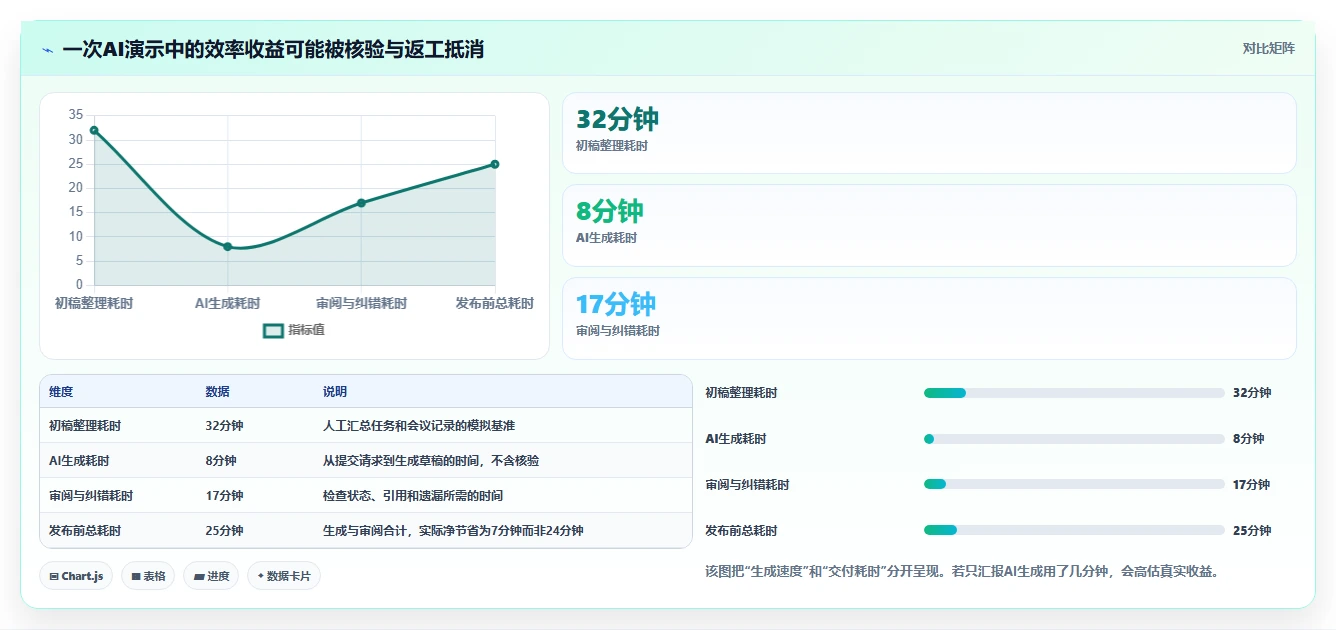This screenshot has height=630, width=1336.
Task: Click the 35 tick on the chart y-axis
Action: 76,115
